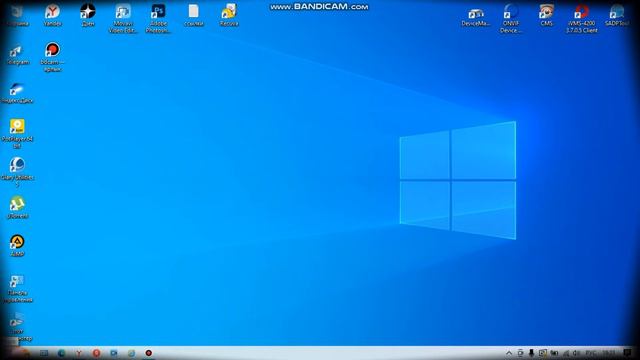640x360 pixels.
Task: Open the blue camera app on the taskbar
Action: pos(114,353)
